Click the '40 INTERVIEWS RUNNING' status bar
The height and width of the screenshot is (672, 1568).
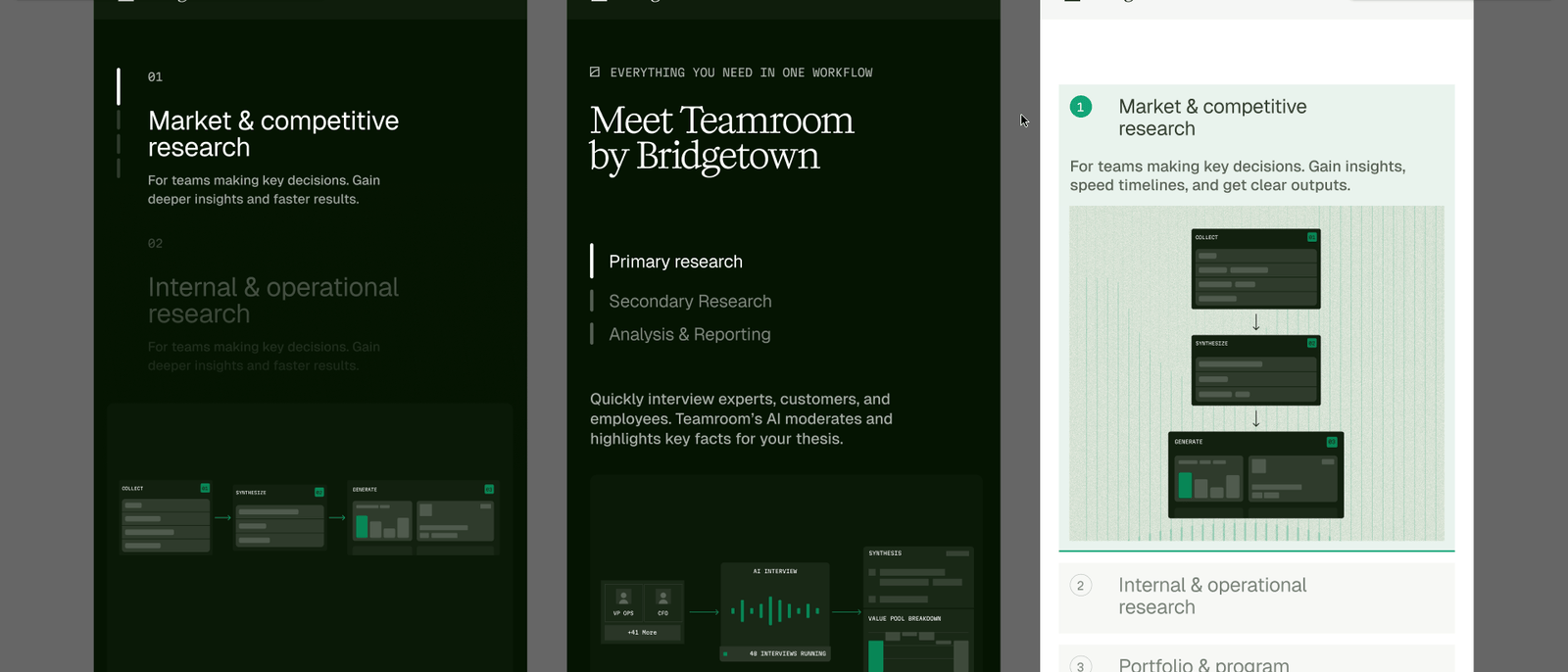click(x=775, y=653)
